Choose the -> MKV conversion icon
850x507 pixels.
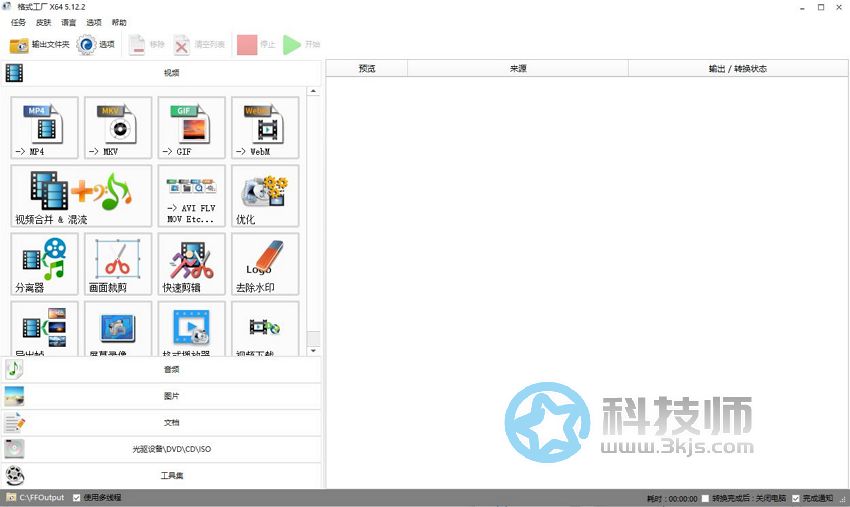[118, 127]
